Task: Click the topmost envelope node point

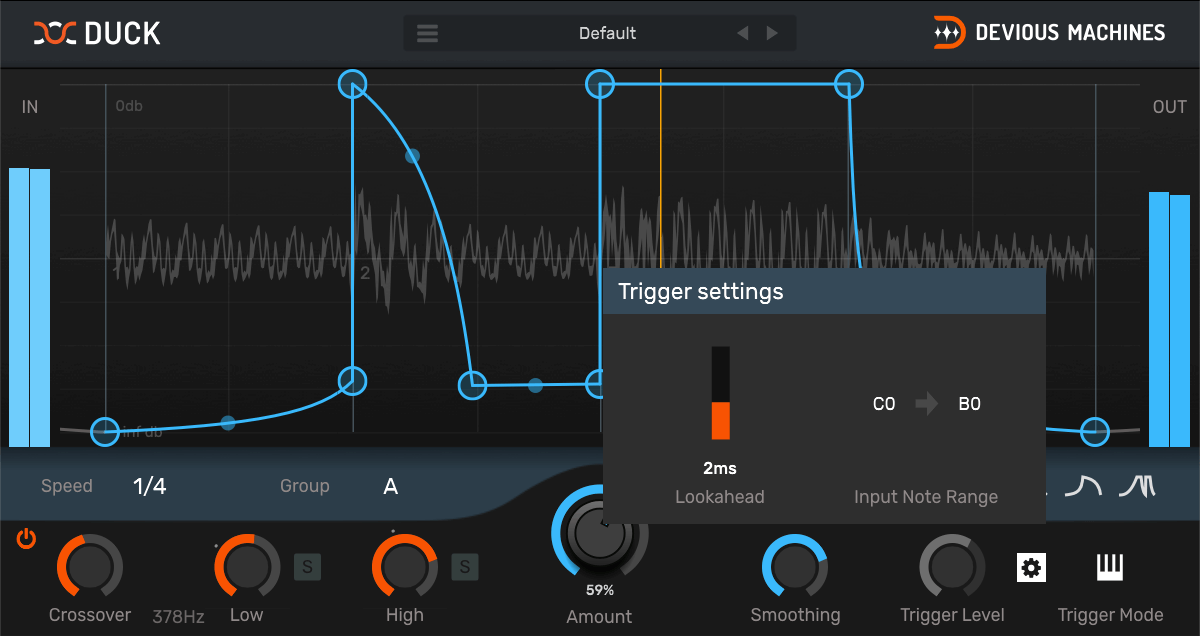Action: tap(353, 84)
